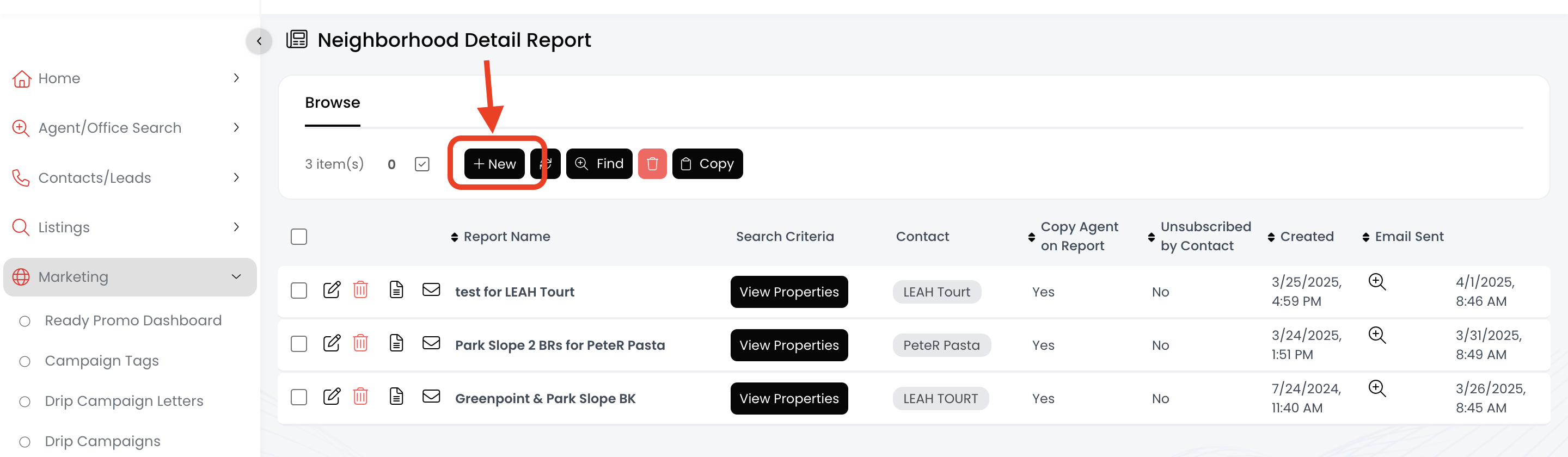
Task: Click View Properties for Park Slope 2 BRs
Action: click(x=789, y=345)
